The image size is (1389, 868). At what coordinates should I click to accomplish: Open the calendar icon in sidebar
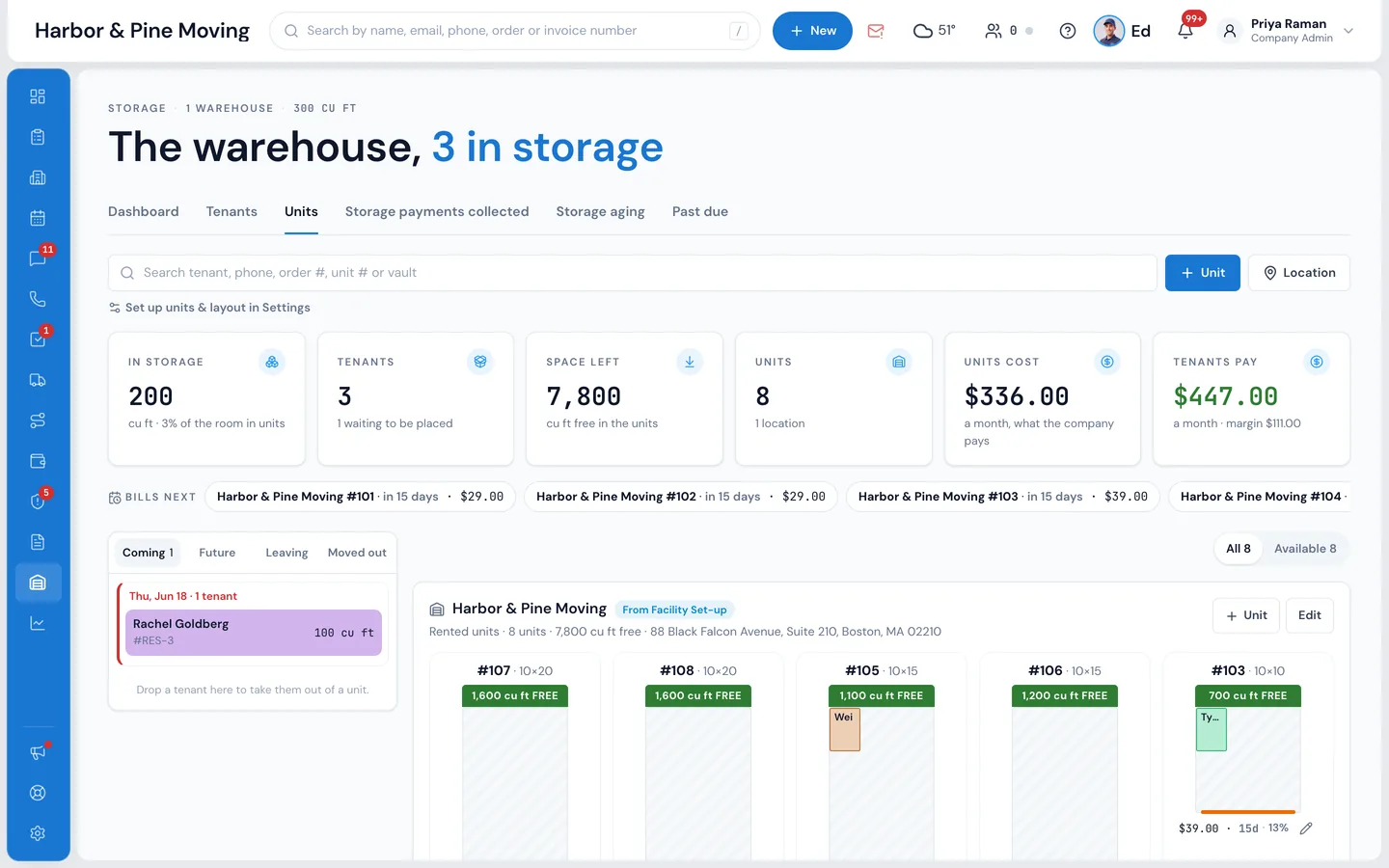38,218
